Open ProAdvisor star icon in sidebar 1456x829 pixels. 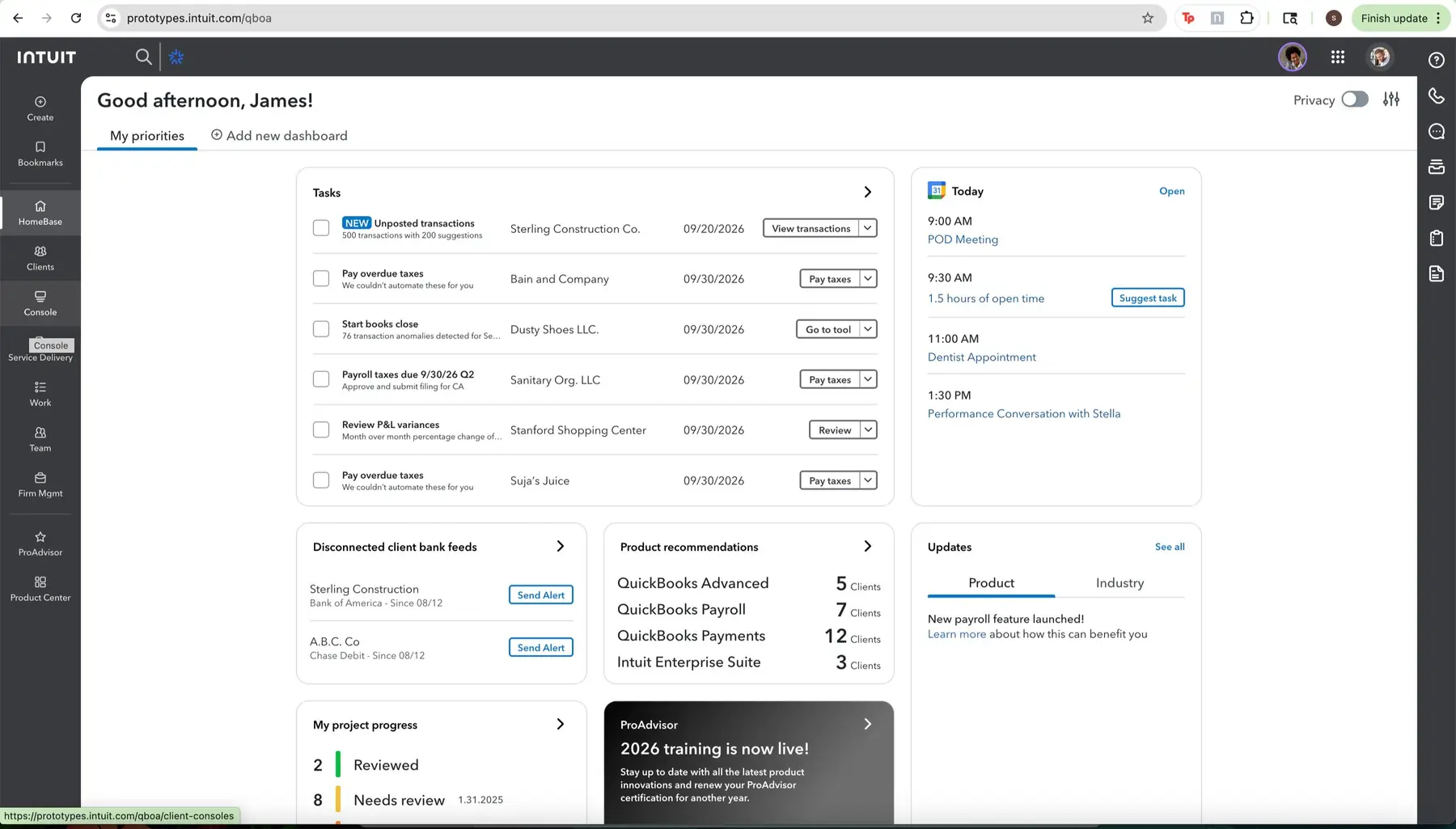40,544
